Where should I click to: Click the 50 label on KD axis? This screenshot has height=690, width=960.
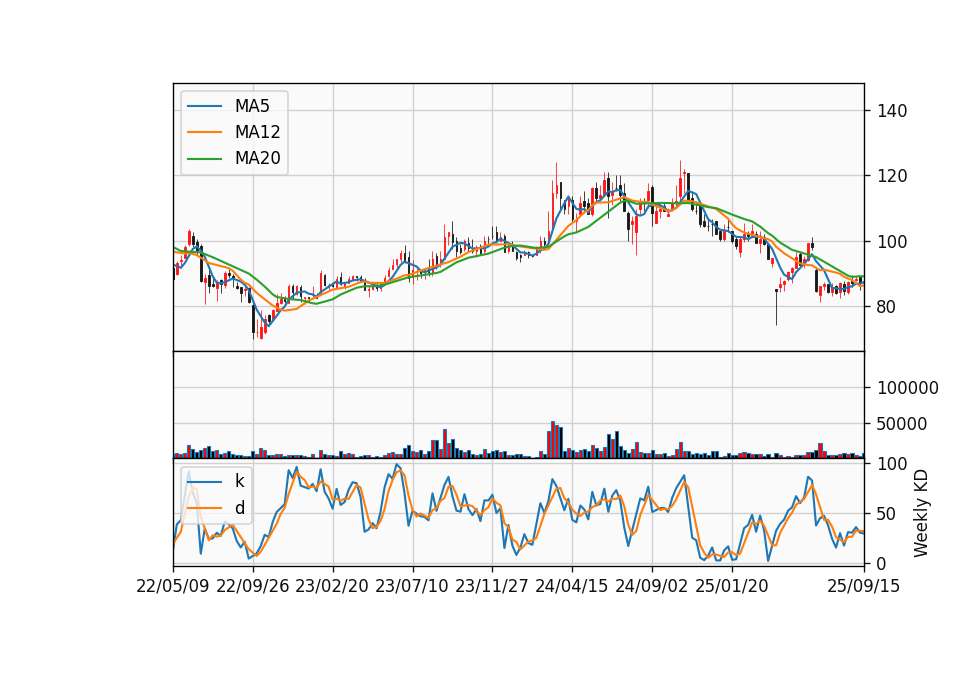(x=887, y=514)
